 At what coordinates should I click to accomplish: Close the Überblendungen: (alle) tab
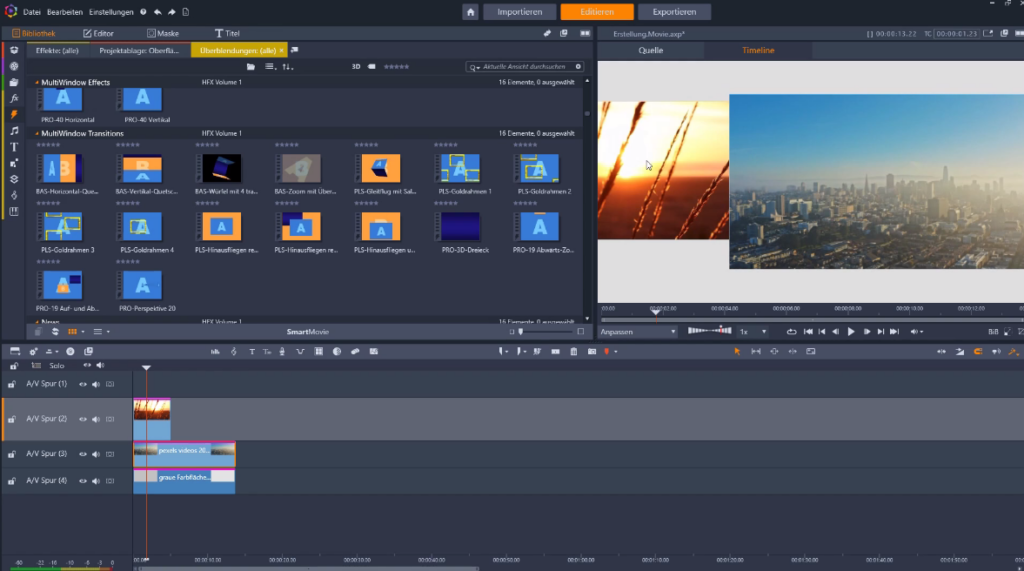pos(281,50)
